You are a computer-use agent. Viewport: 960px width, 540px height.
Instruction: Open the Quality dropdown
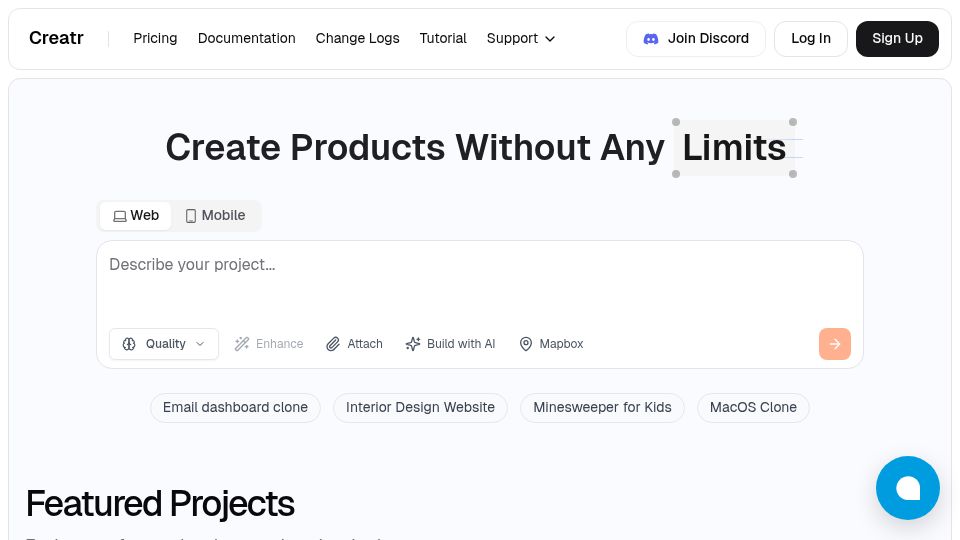coord(163,344)
